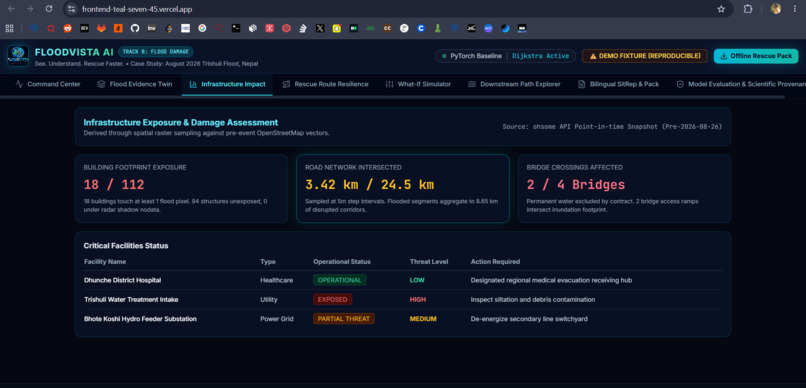Open the Reddit bookmark icon
The width and height of the screenshot is (806, 388).
pyautogui.click(x=67, y=28)
